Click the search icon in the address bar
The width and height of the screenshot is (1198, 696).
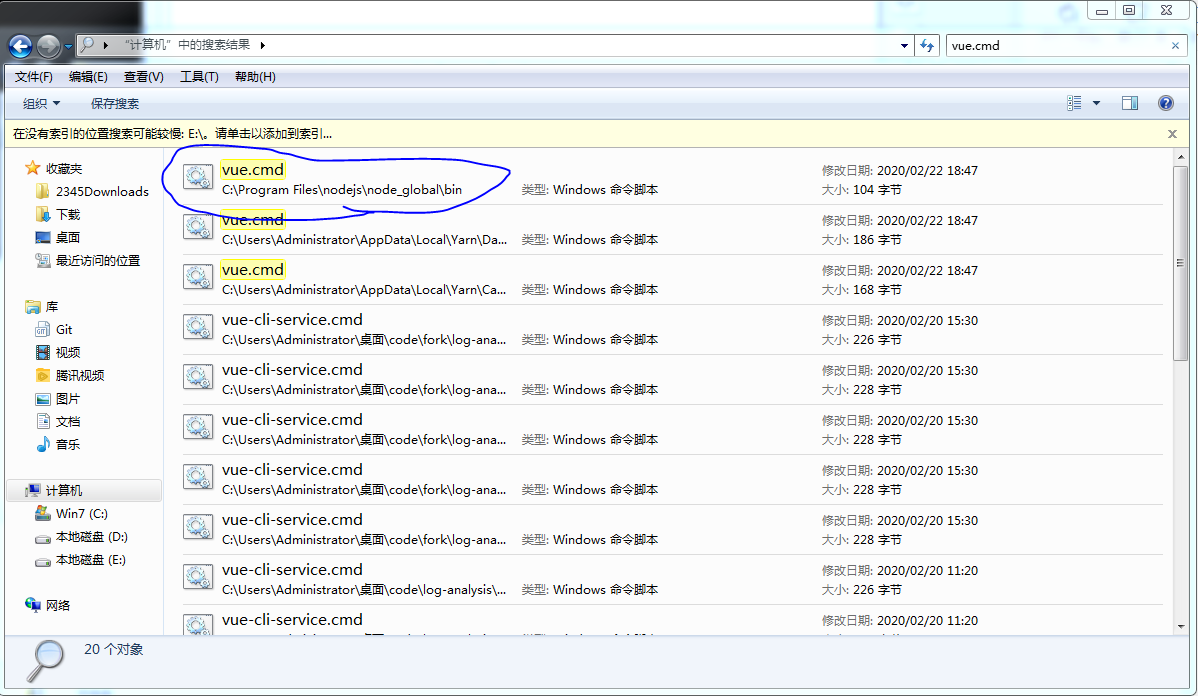(87, 45)
